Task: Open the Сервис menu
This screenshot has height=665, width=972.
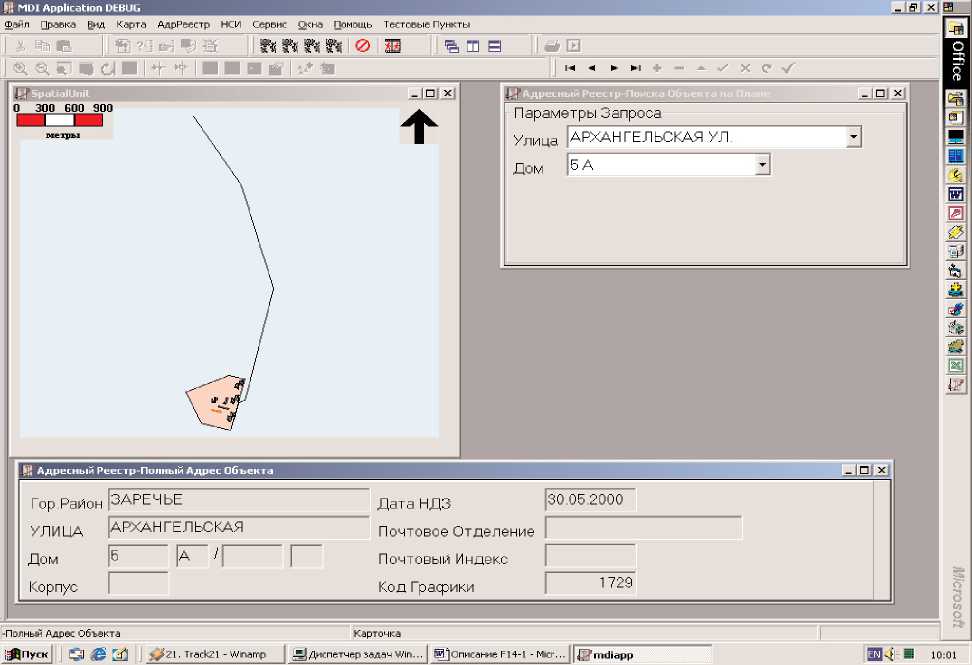Action: [x=270, y=25]
